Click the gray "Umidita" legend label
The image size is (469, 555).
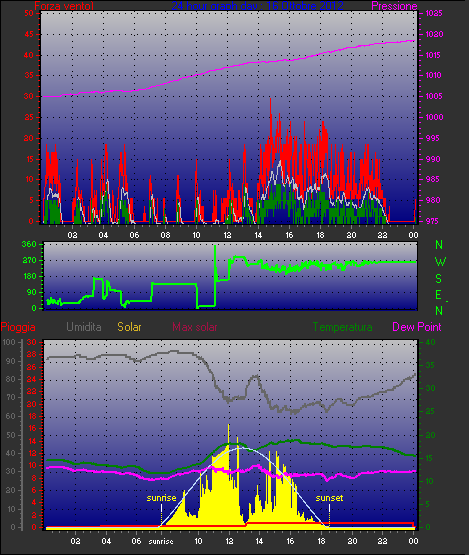tap(84, 327)
